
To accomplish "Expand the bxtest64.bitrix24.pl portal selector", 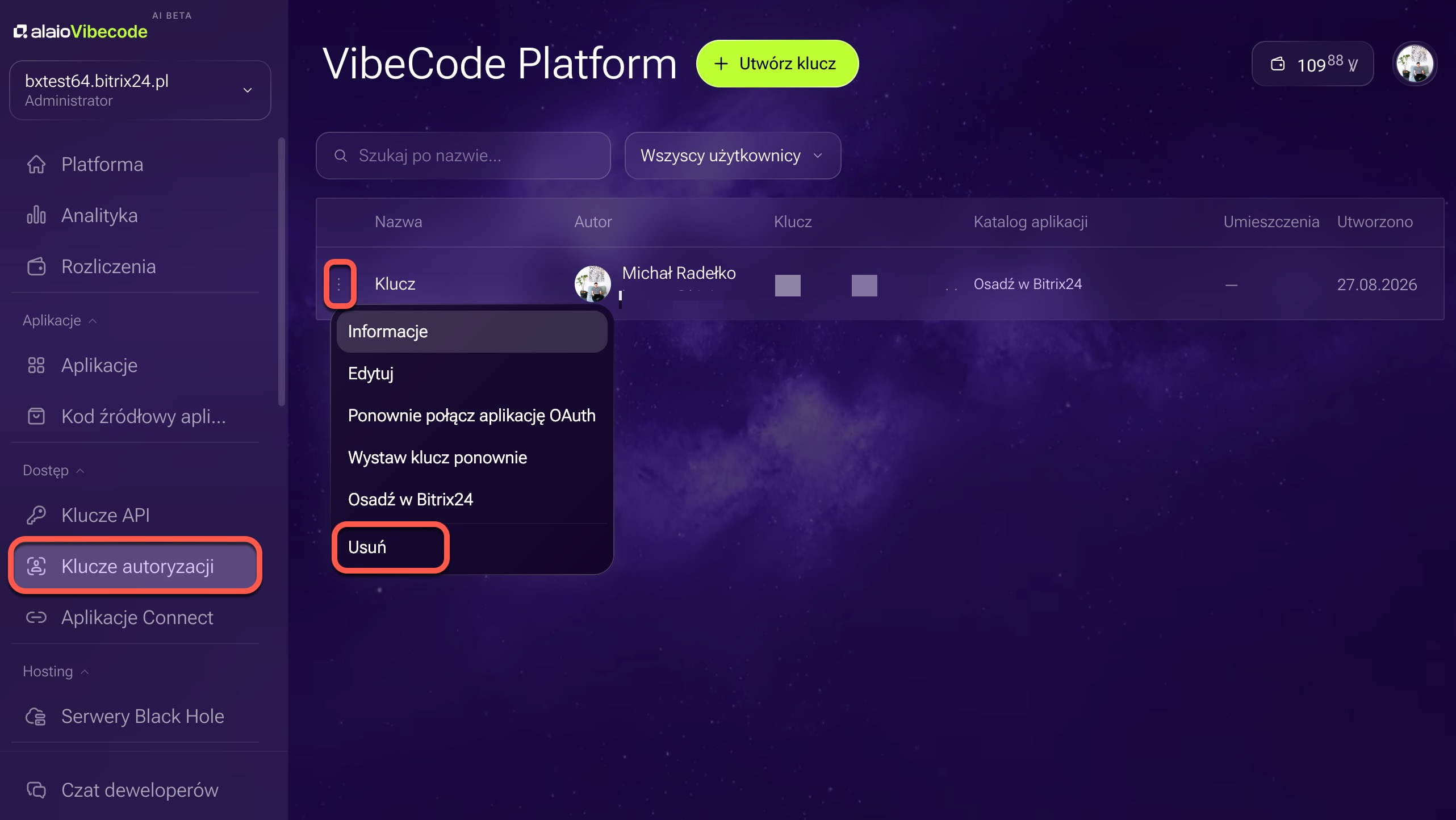I will coord(140,90).
